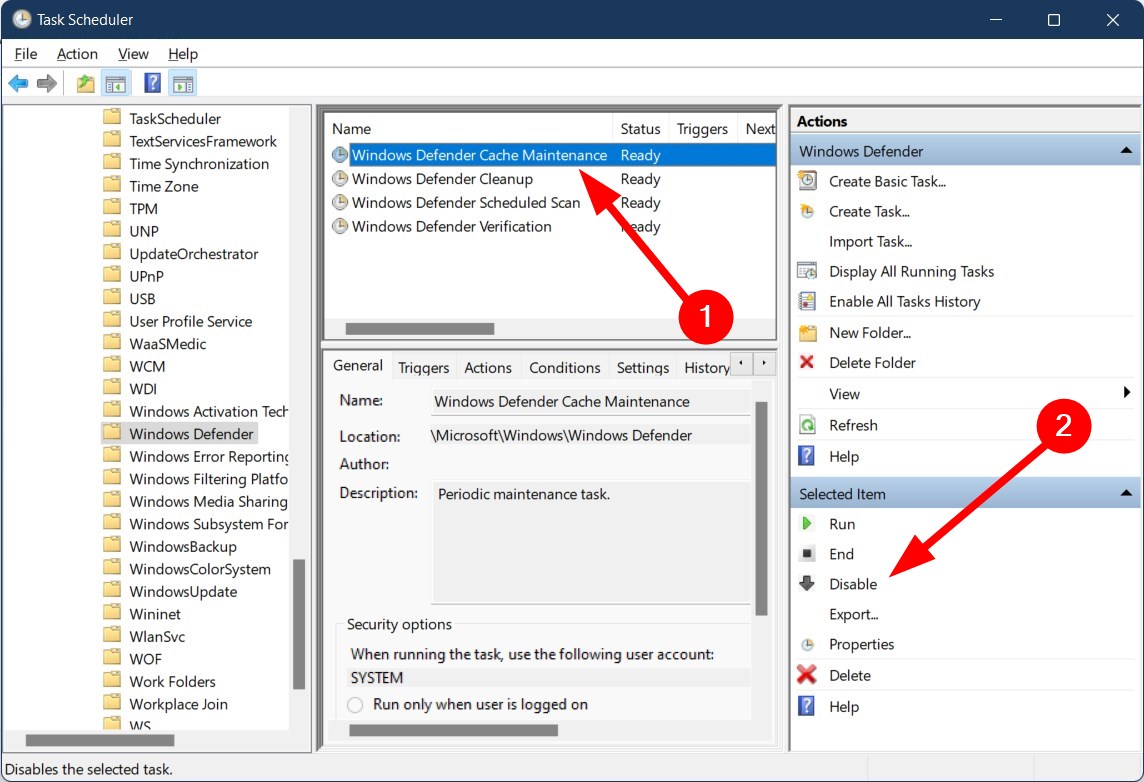Switch to the General tab
This screenshot has height=782, width=1144.
(358, 365)
